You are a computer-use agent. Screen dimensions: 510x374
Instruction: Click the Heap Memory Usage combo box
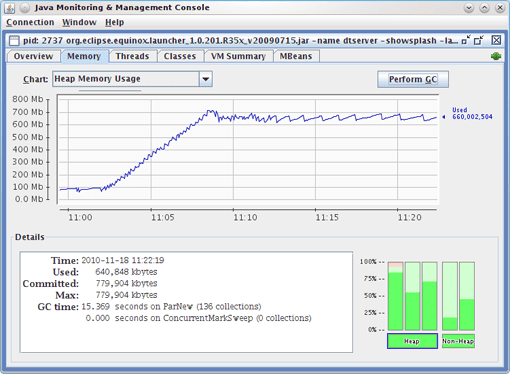pyautogui.click(x=132, y=79)
